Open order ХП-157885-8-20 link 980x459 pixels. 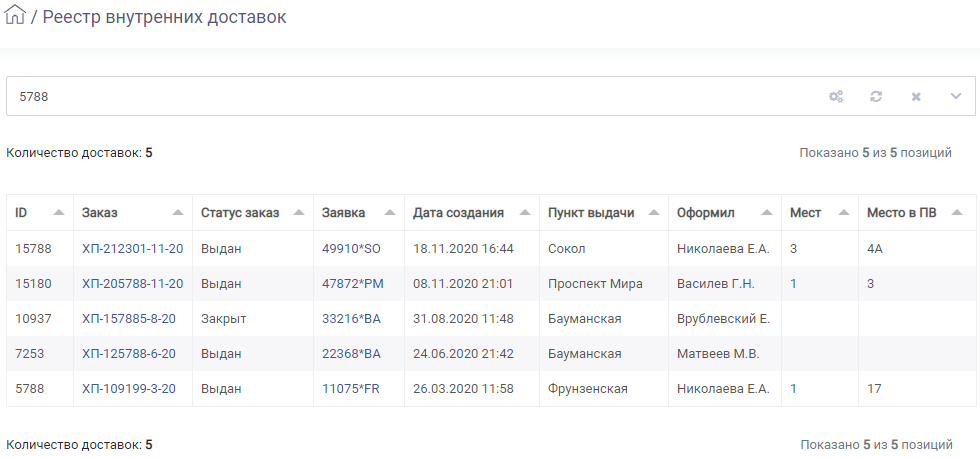point(129,319)
